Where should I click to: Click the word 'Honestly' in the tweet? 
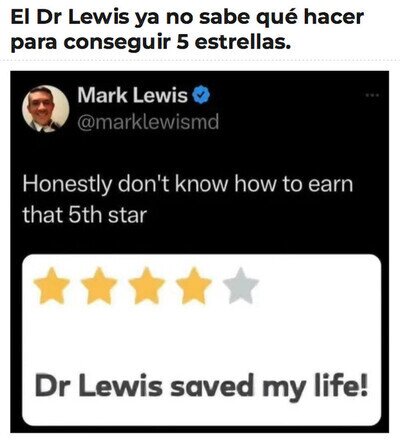click(67, 185)
